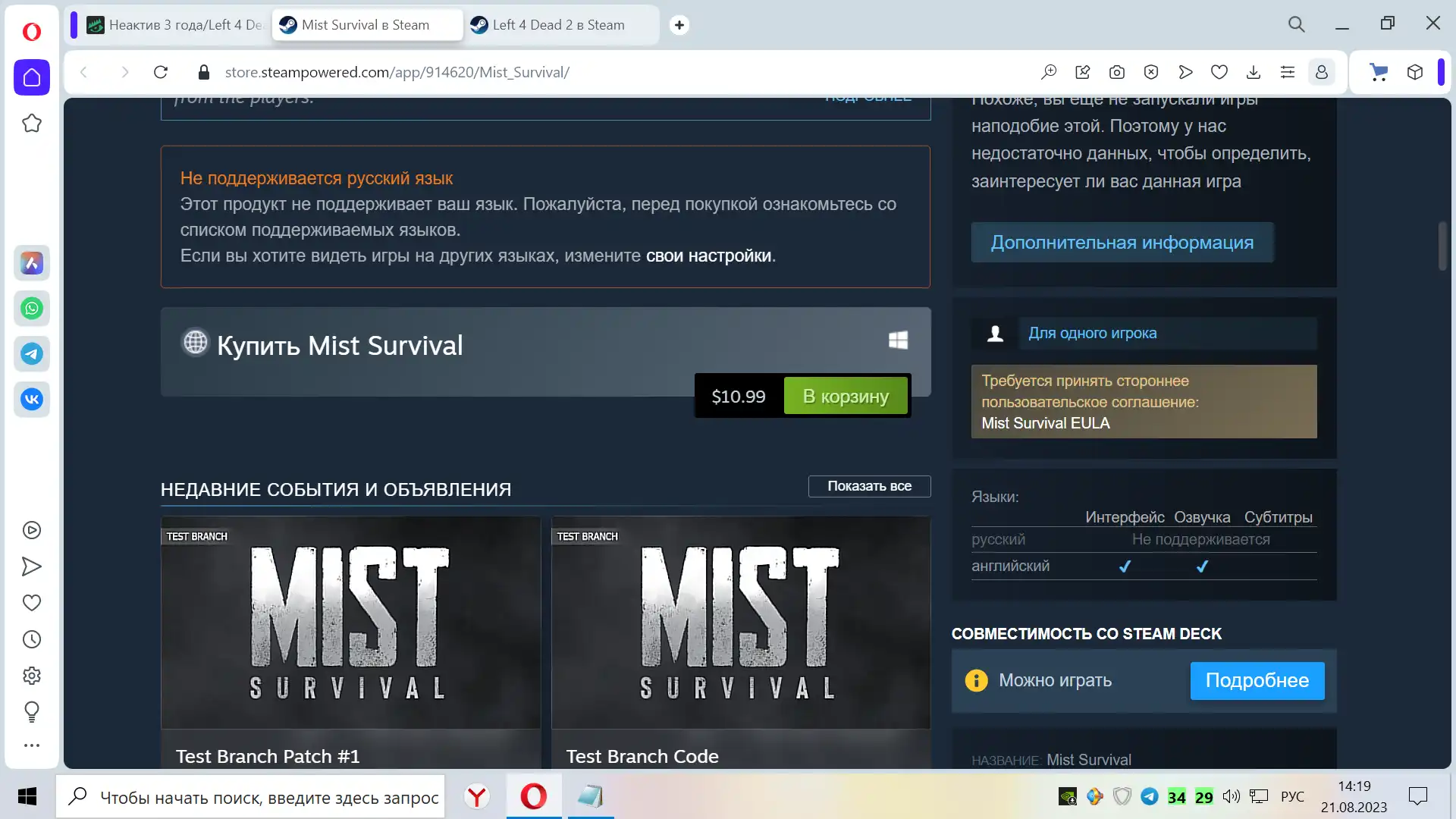Go back to the previous page
Screen dimensions: 1456x819
click(84, 72)
